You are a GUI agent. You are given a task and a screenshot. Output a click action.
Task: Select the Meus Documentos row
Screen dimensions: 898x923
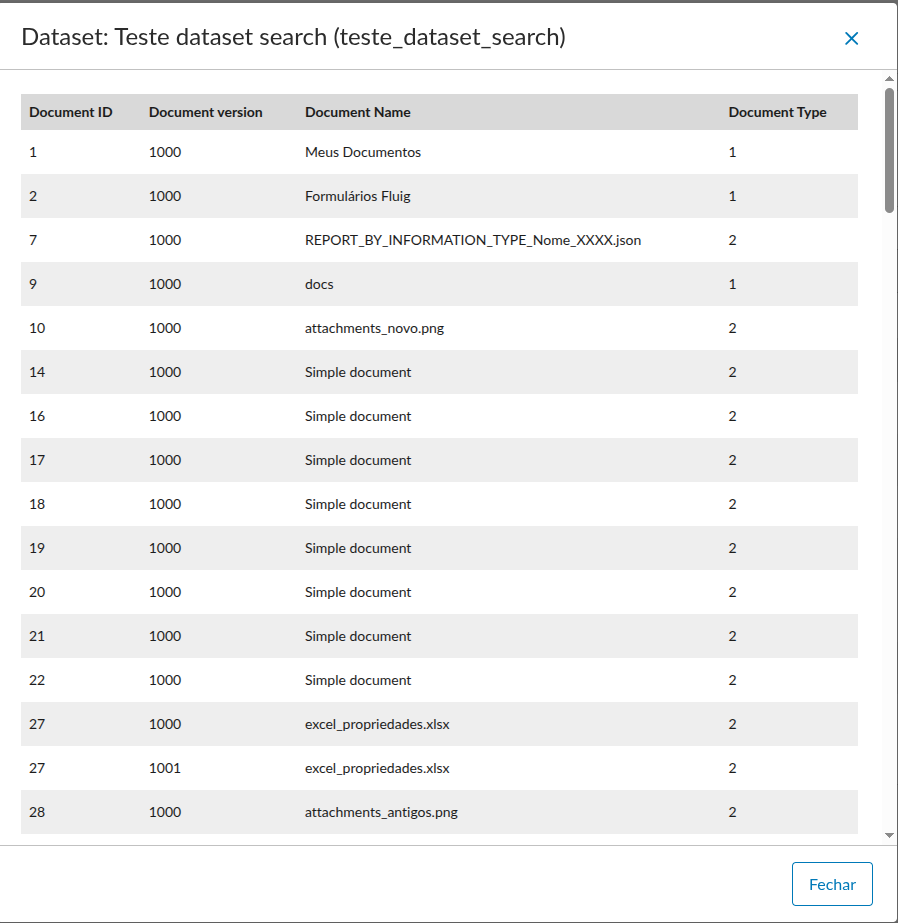(x=363, y=152)
